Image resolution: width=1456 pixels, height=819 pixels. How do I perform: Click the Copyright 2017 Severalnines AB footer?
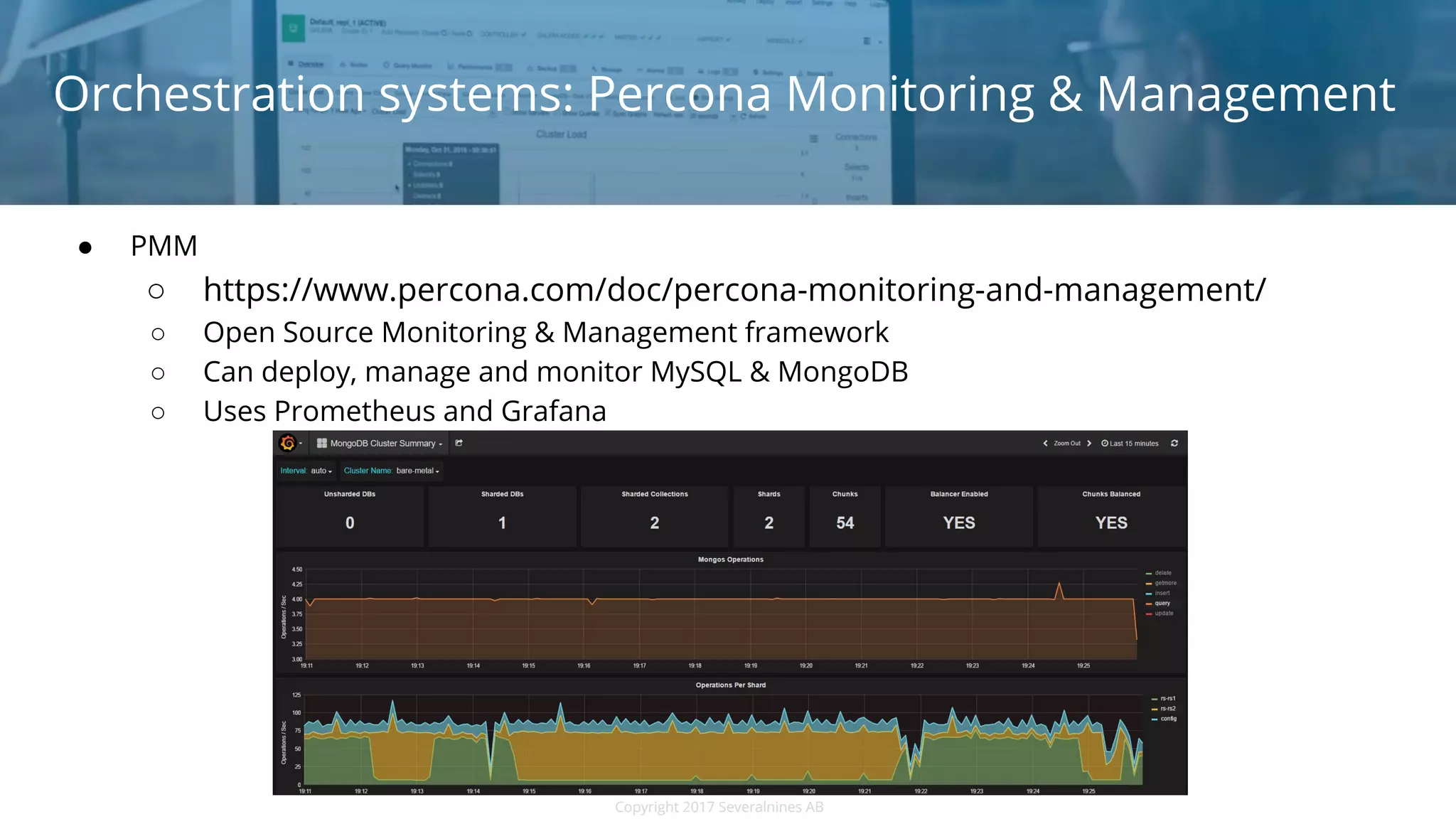(x=719, y=807)
